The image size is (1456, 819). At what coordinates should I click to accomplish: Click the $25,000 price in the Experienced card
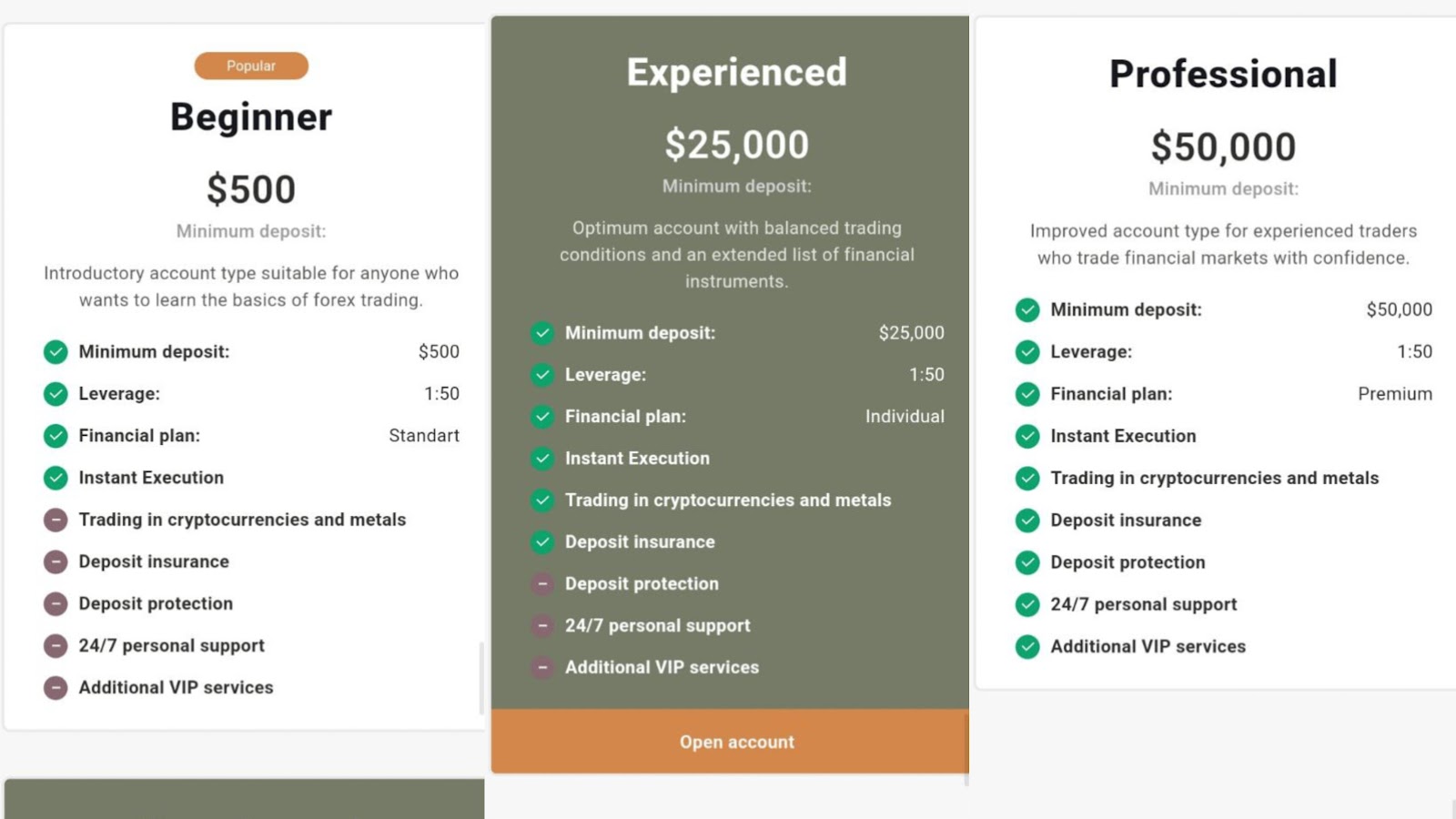[736, 145]
